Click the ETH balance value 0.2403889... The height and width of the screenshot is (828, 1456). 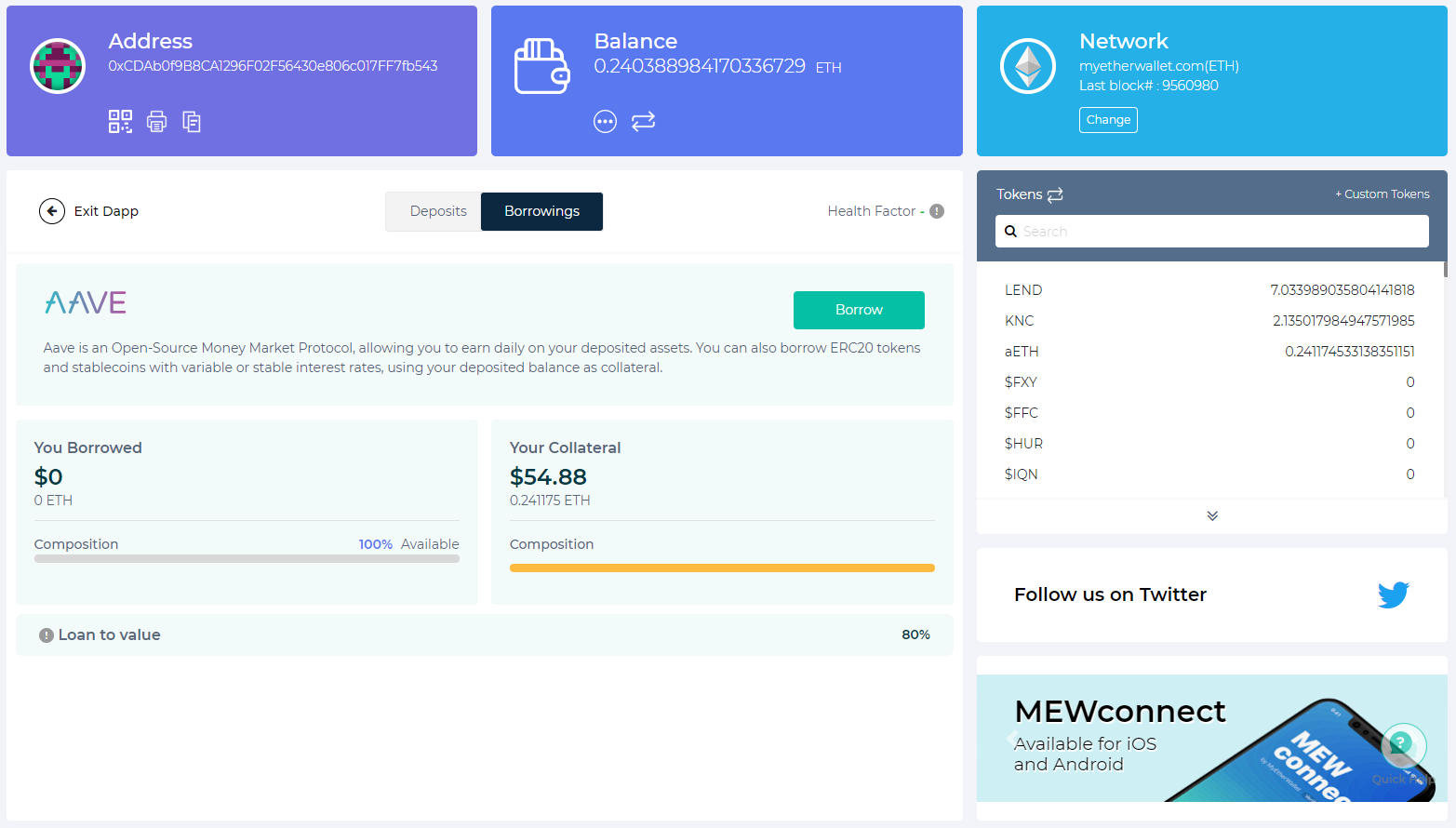click(700, 66)
